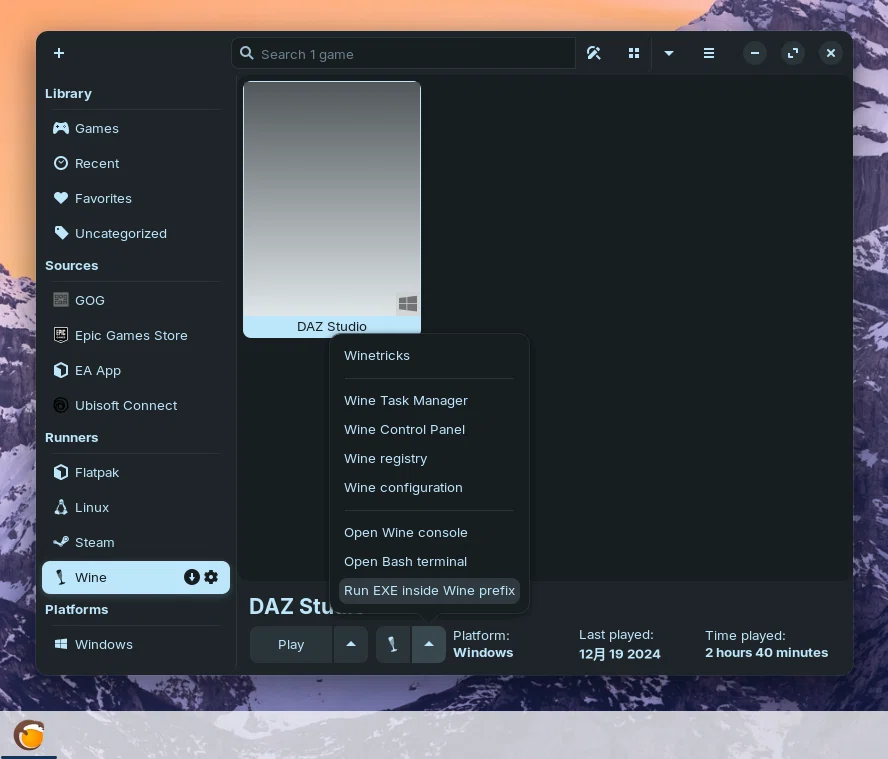This screenshot has height=759, width=888.
Task: Open the hamburger main menu
Action: (708, 53)
